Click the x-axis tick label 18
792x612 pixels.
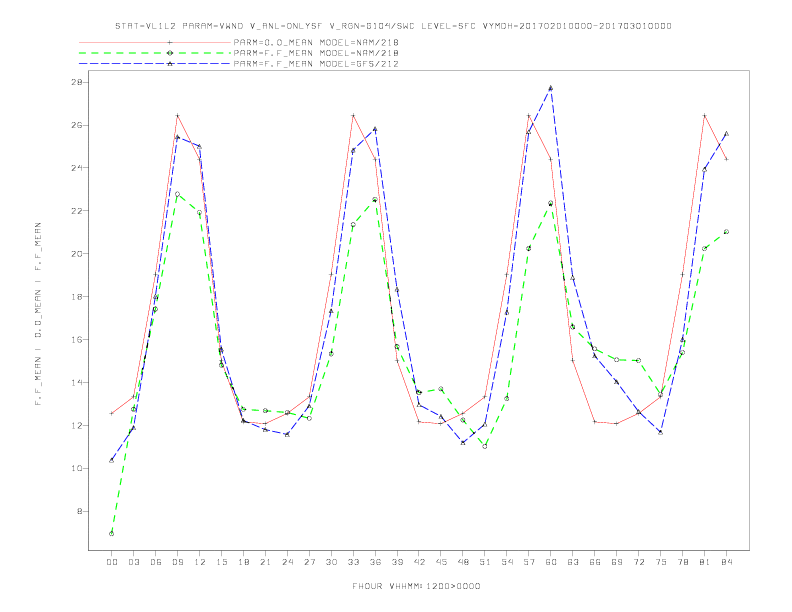(x=243, y=562)
